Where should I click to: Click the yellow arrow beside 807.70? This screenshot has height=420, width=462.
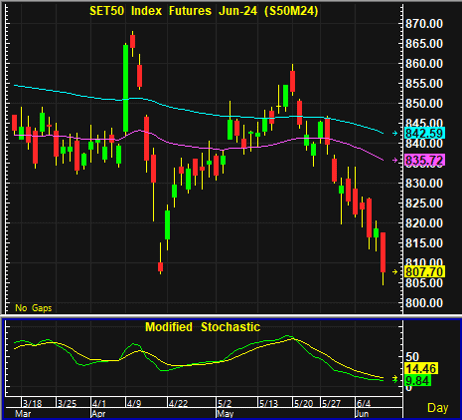coord(395,272)
